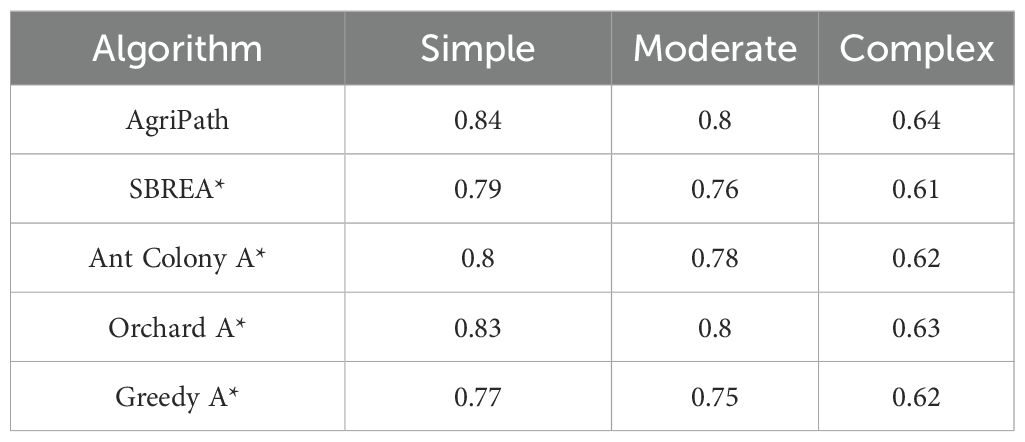Click the Algorithm column header

178,49
